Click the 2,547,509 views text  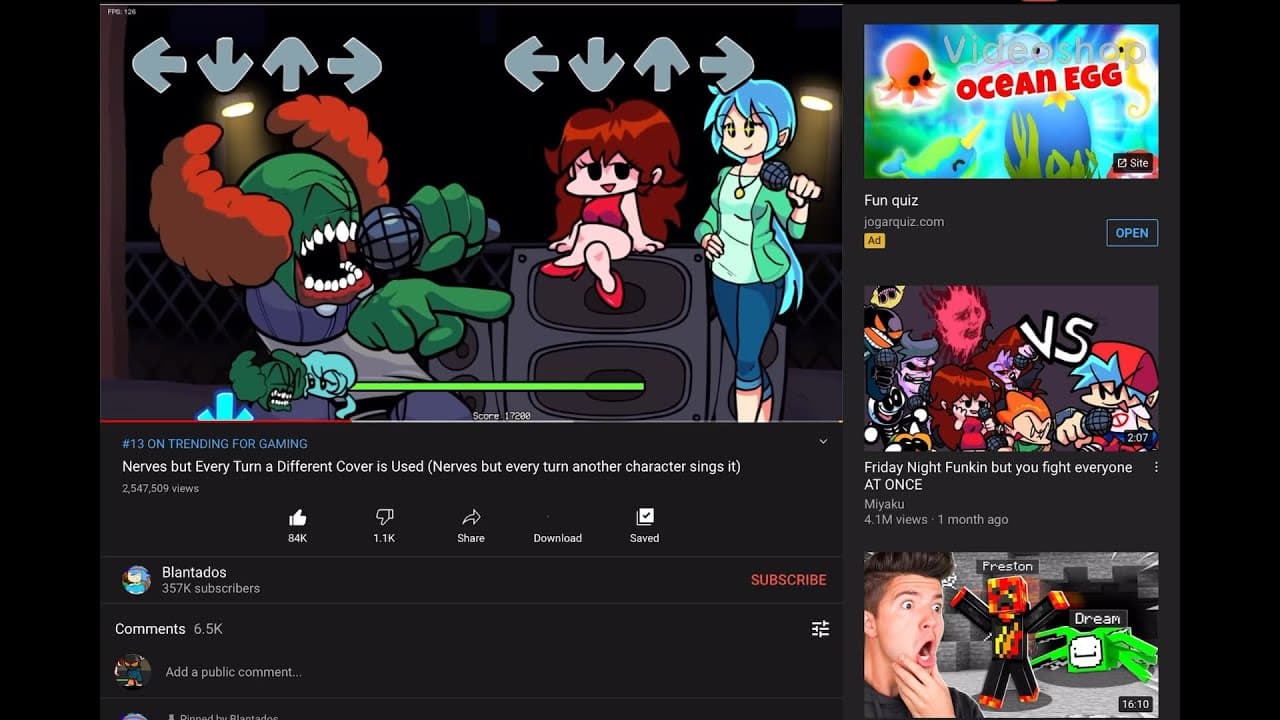pyautogui.click(x=160, y=489)
